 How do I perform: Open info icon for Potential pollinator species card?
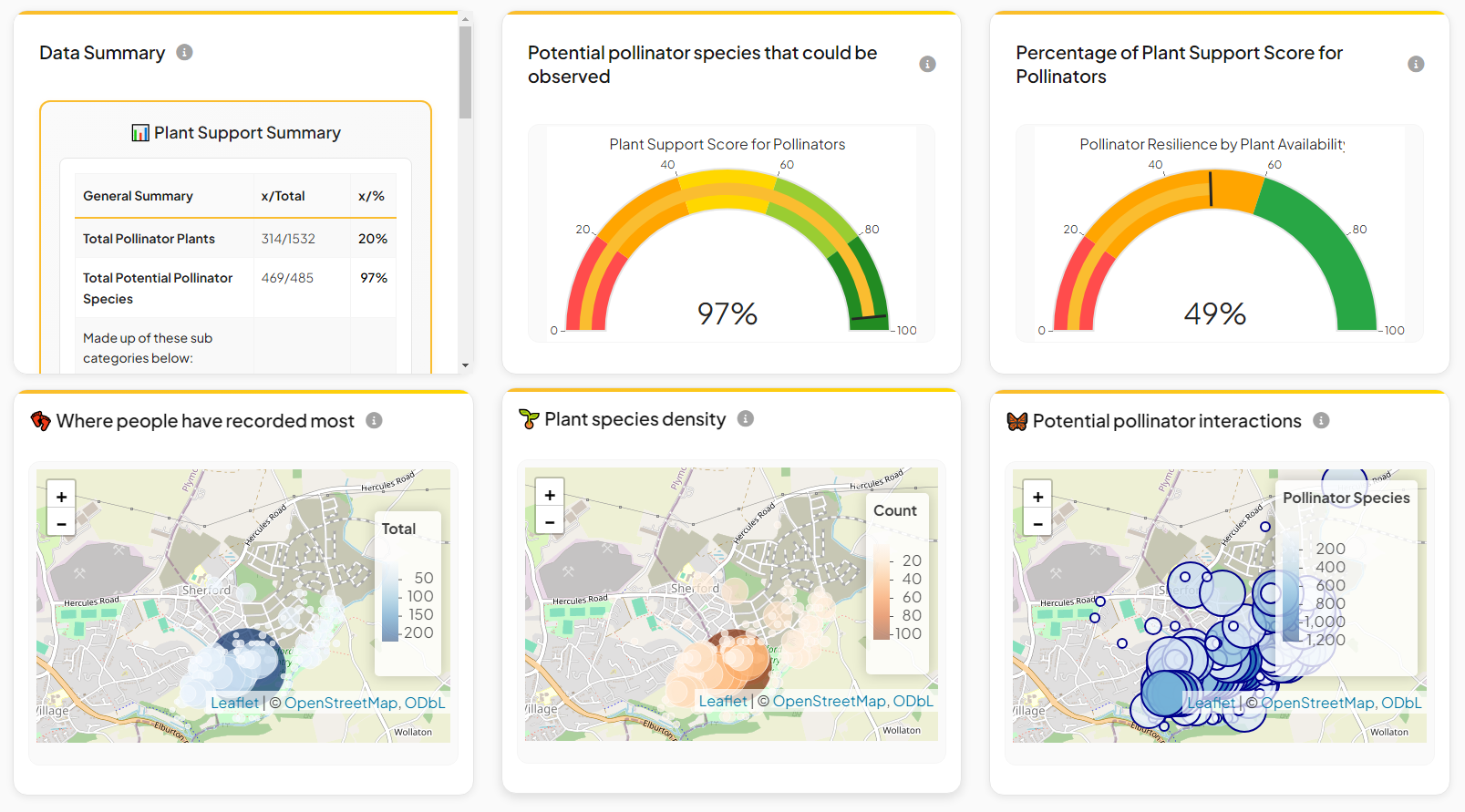tap(927, 64)
